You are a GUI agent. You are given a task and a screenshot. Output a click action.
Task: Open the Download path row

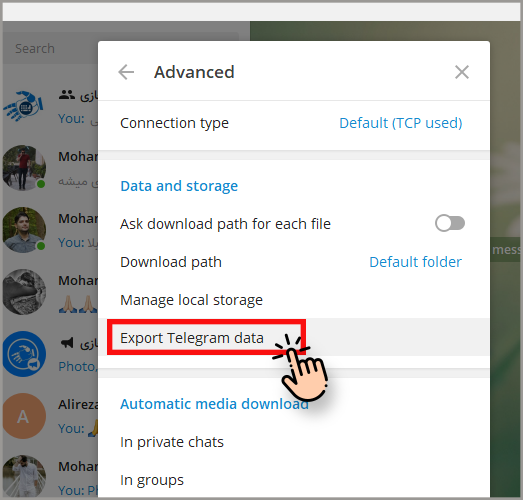click(294, 262)
